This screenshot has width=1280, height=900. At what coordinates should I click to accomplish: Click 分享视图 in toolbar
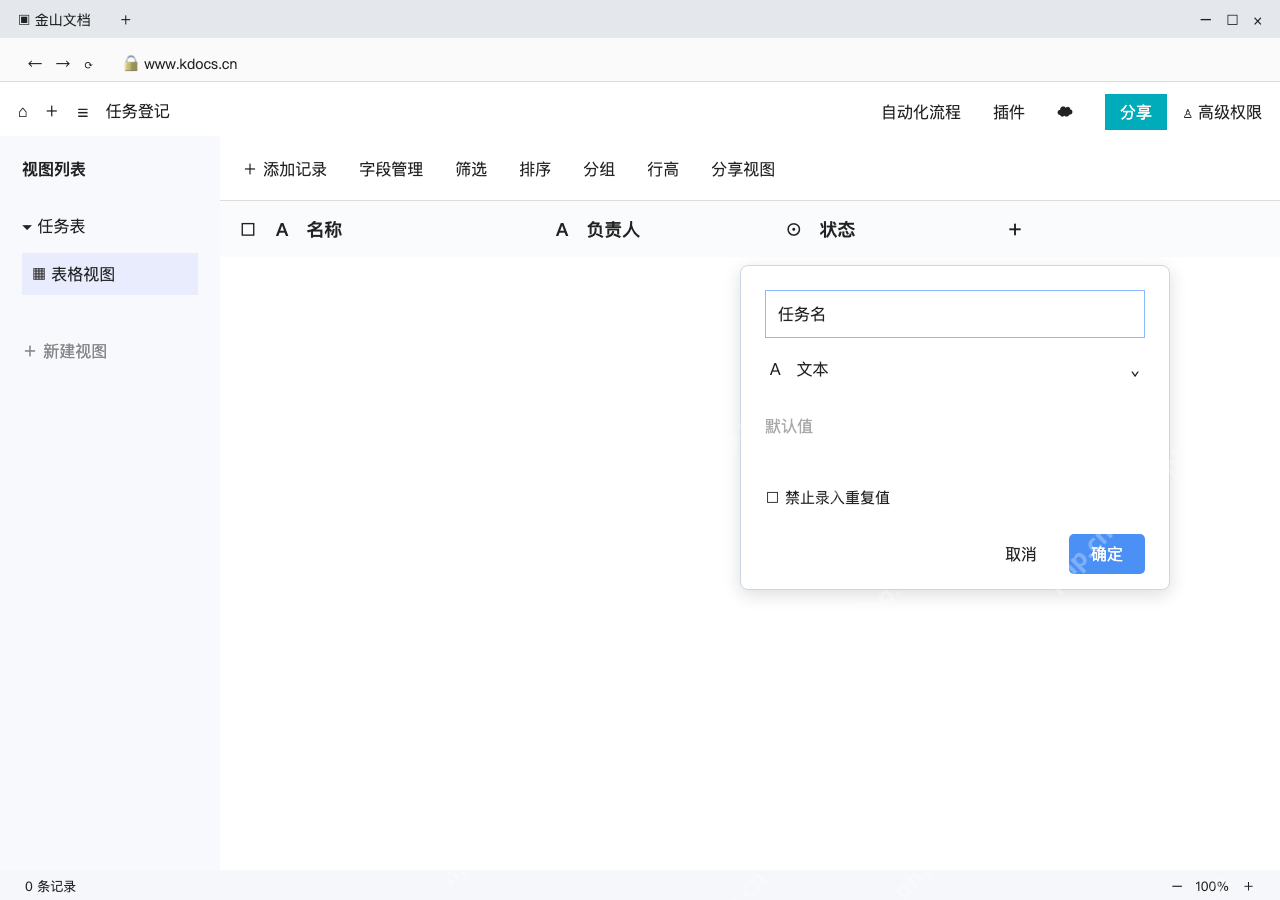[743, 169]
